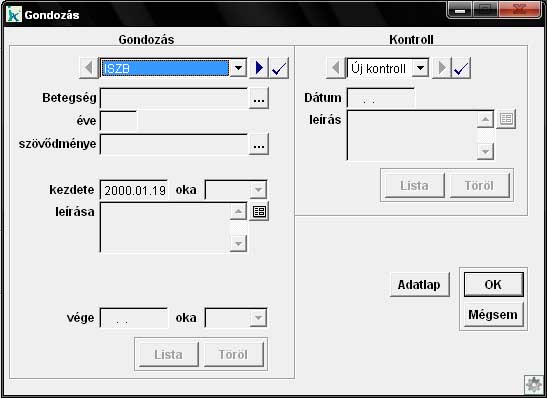The image size is (547, 398).
Task: Click the szövődménye input field
Action: [x=174, y=144]
